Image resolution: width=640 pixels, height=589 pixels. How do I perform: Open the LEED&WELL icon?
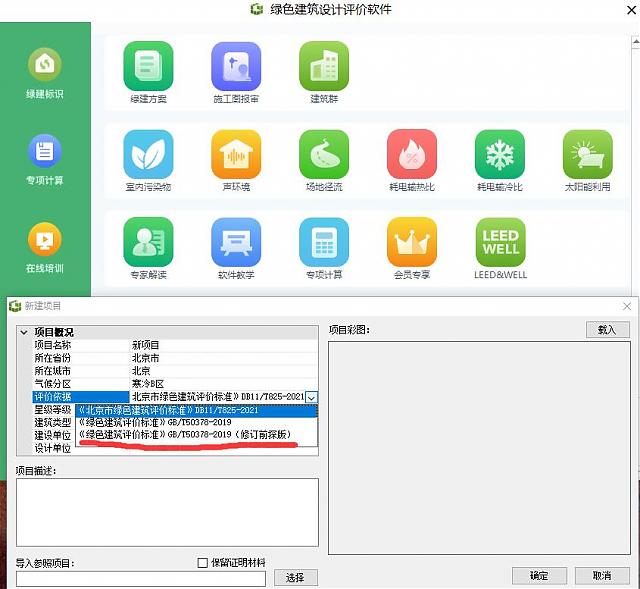pyautogui.click(x=500, y=242)
